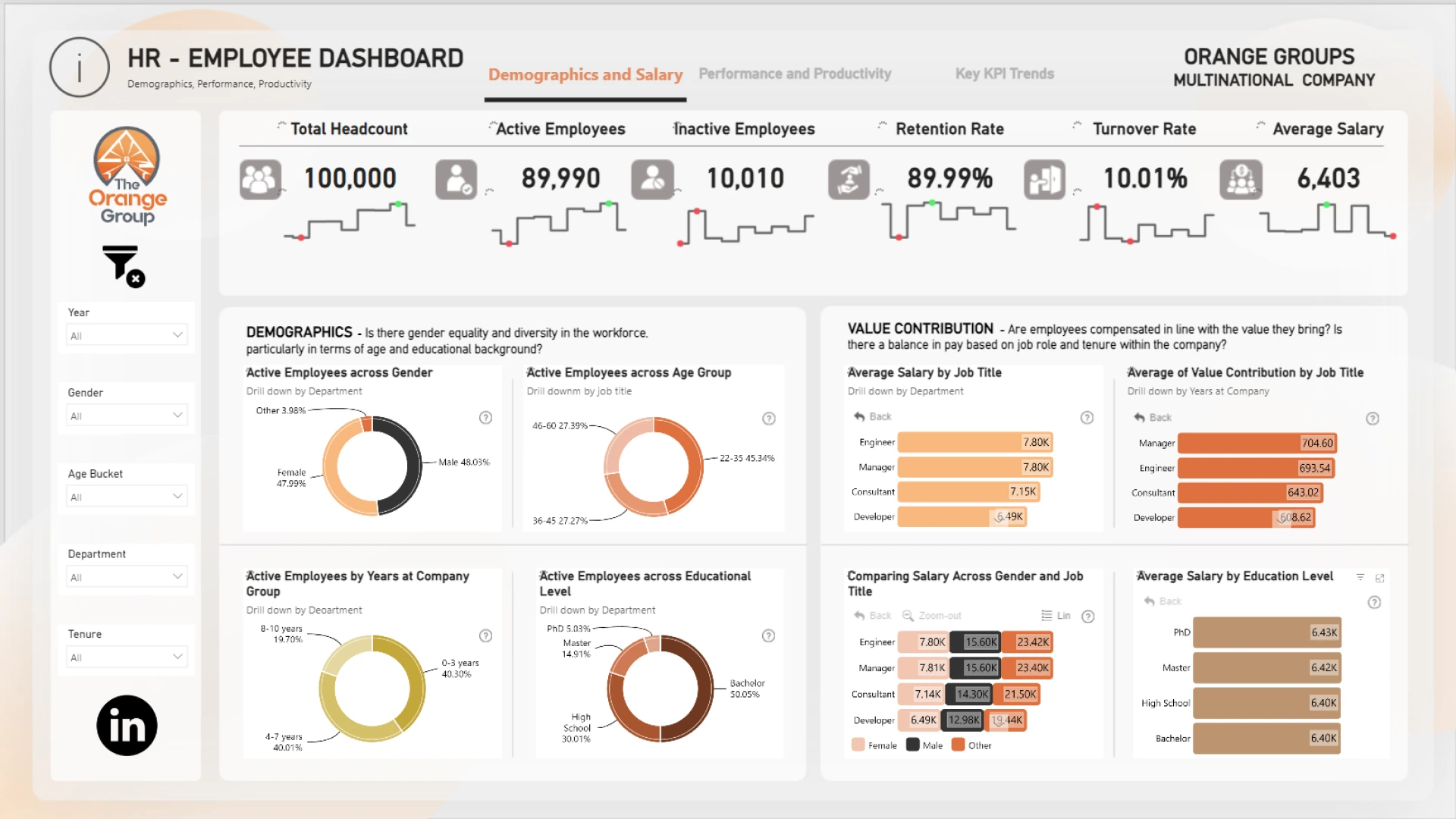The image size is (1456, 819).
Task: Open the Tenure filter dropdown
Action: click(127, 657)
